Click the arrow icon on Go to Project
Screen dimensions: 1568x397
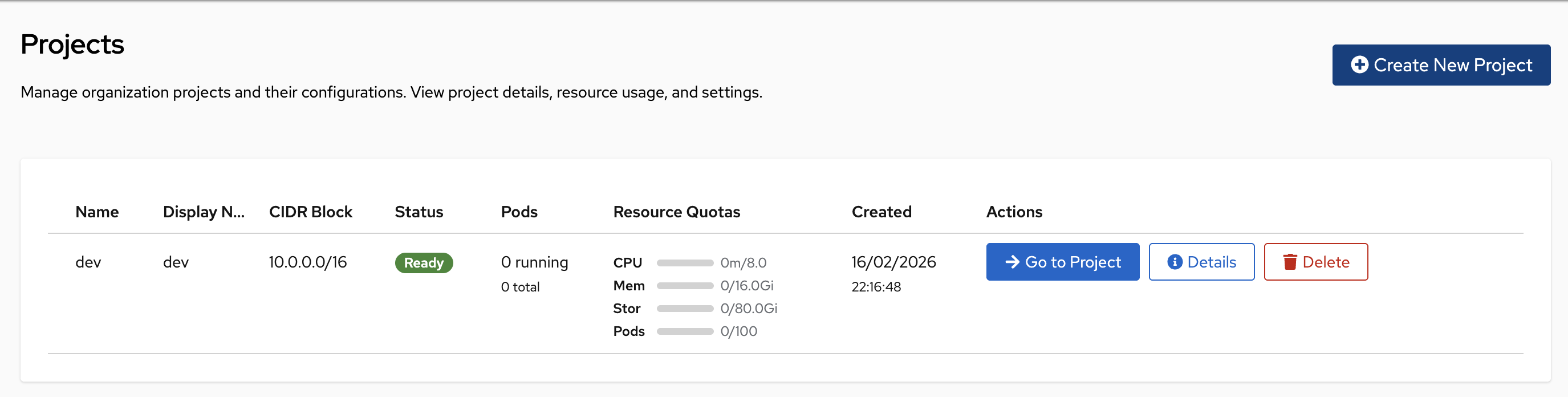click(x=1012, y=262)
